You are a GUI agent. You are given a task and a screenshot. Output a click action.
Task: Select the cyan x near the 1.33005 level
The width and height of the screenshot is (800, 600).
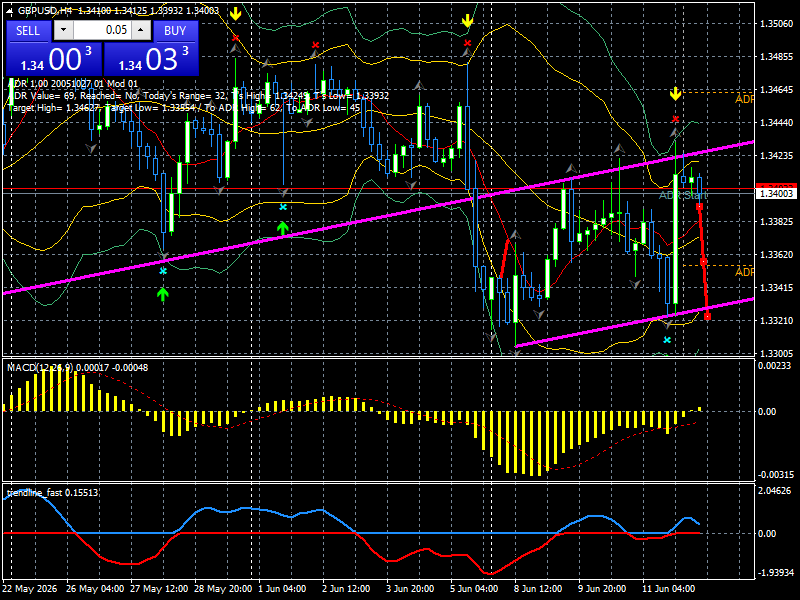point(667,340)
